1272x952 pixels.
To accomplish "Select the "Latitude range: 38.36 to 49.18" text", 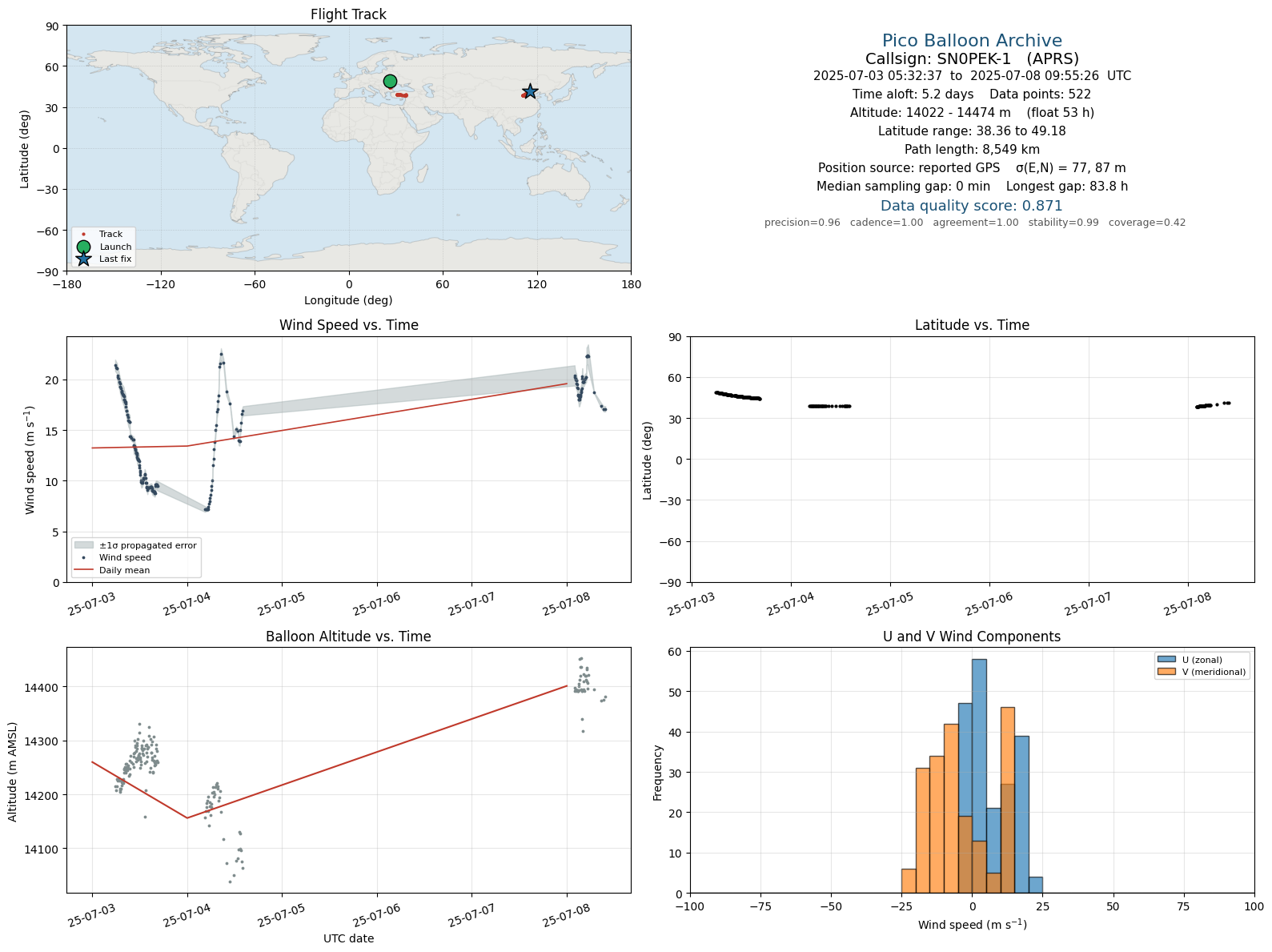I will [972, 131].
